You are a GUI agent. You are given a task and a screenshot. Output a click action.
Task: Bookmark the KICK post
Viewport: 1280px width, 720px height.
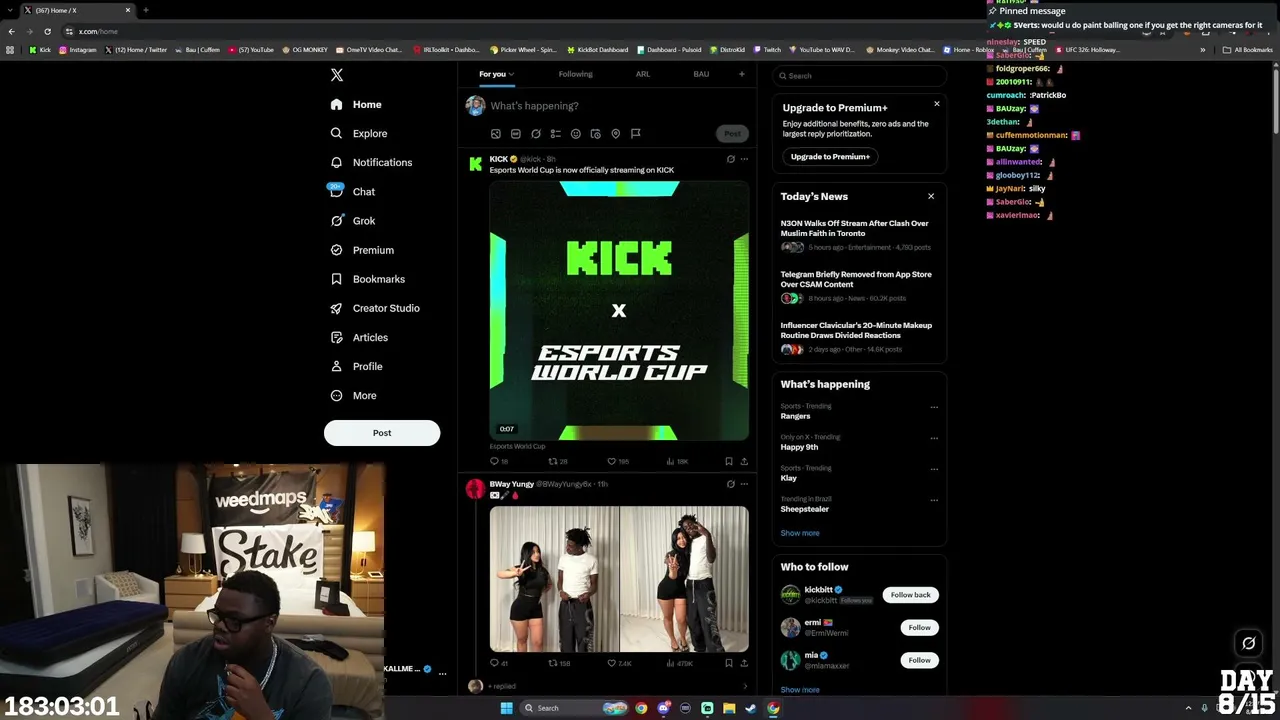(729, 461)
